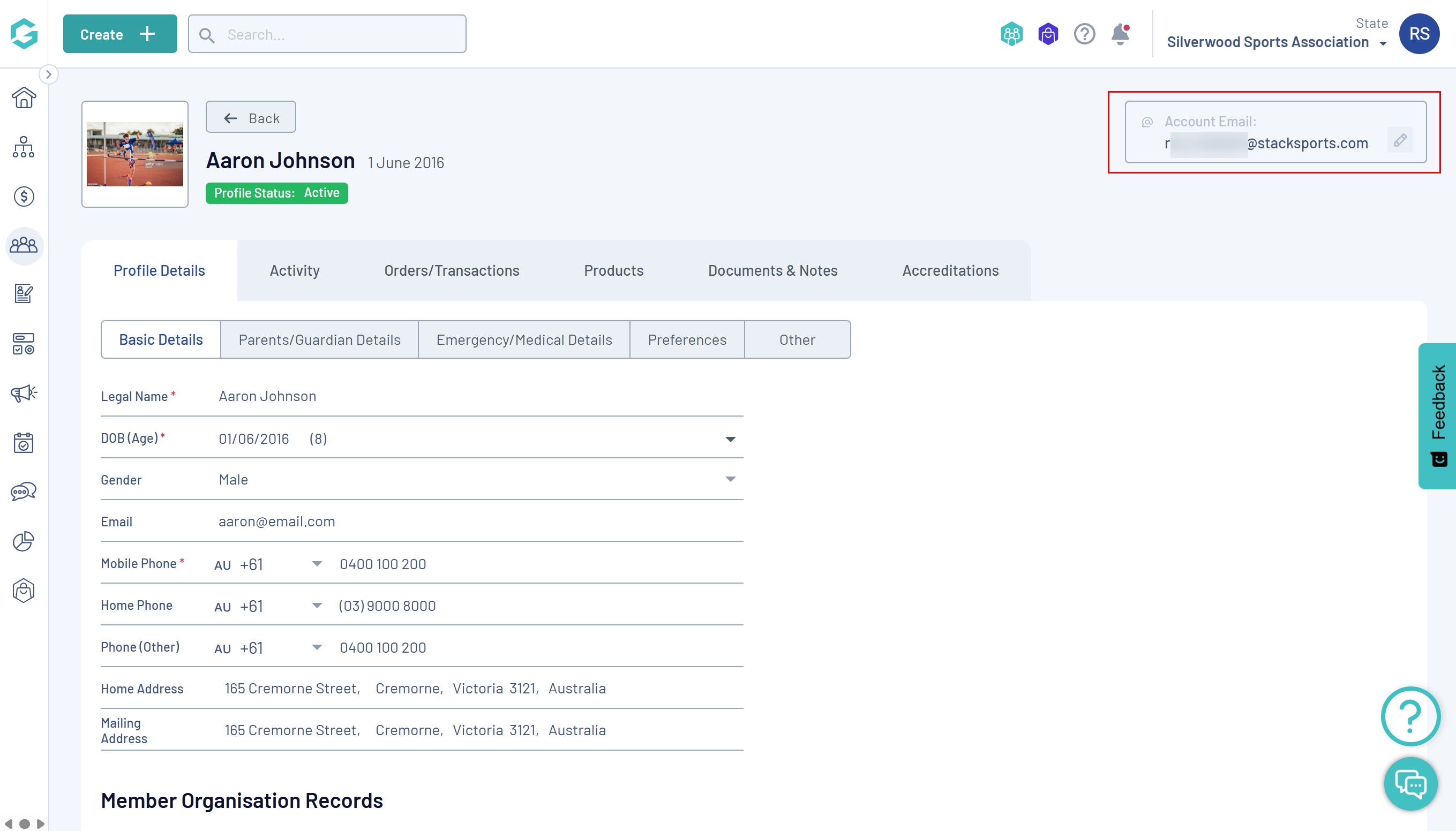Open the DOB date picker dropdown
Screen dimensions: 1456x831
[730, 439]
